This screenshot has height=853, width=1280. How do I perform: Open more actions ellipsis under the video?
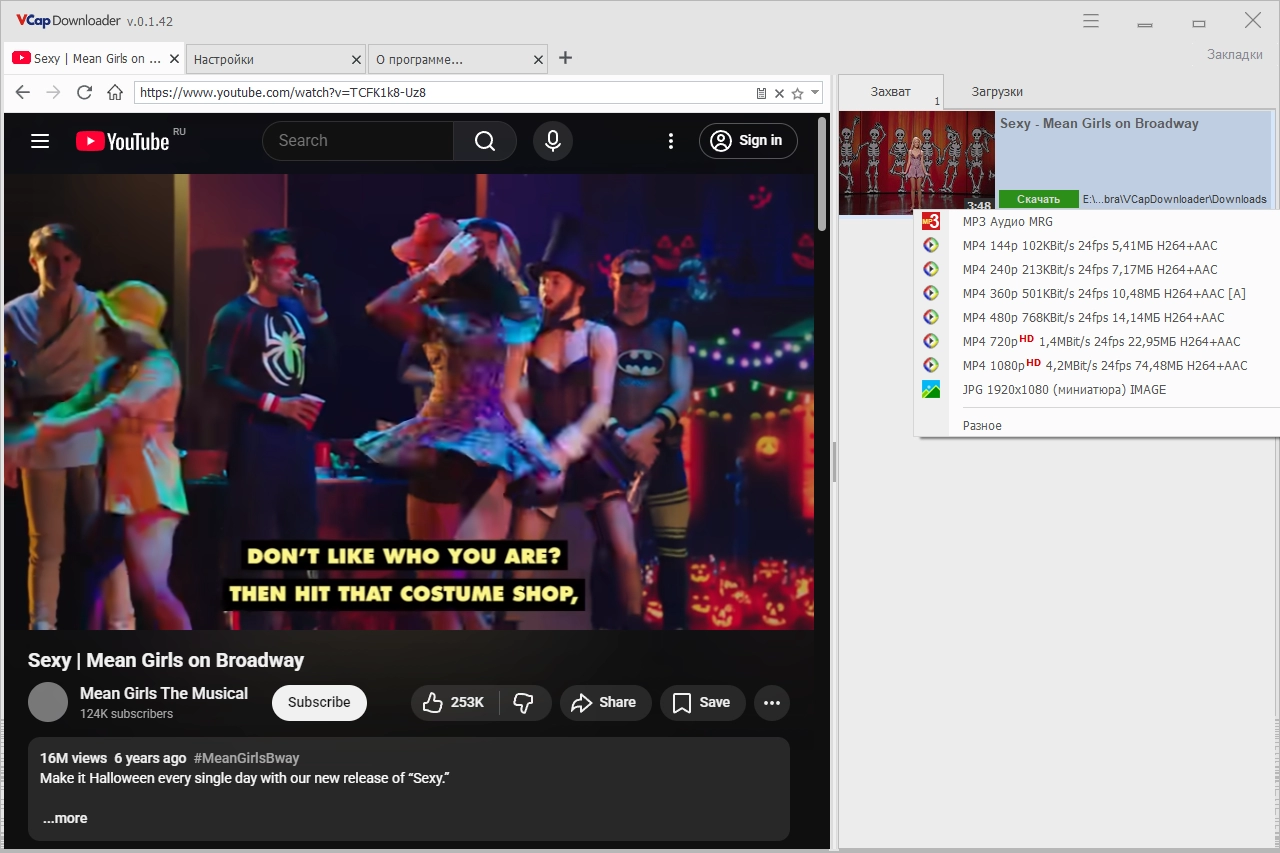[772, 703]
